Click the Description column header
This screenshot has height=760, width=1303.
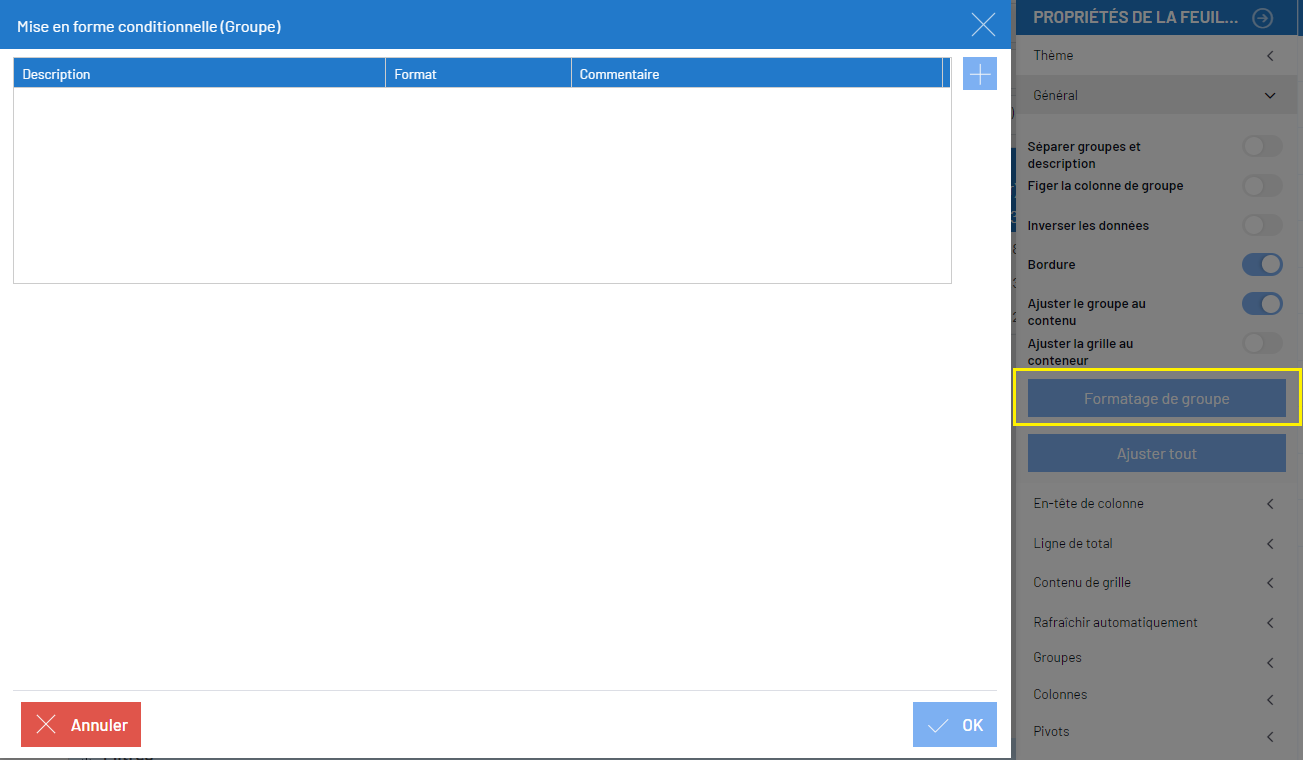(199, 74)
